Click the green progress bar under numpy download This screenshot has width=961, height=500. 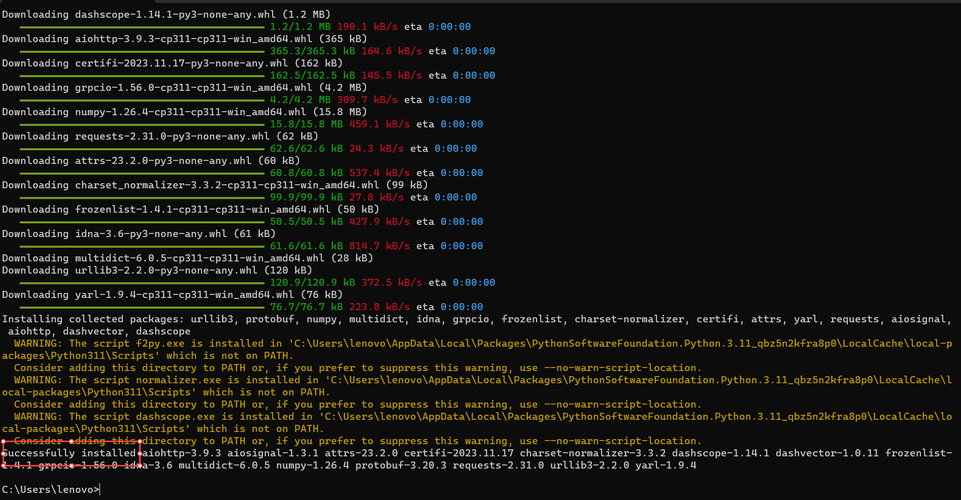pos(142,124)
